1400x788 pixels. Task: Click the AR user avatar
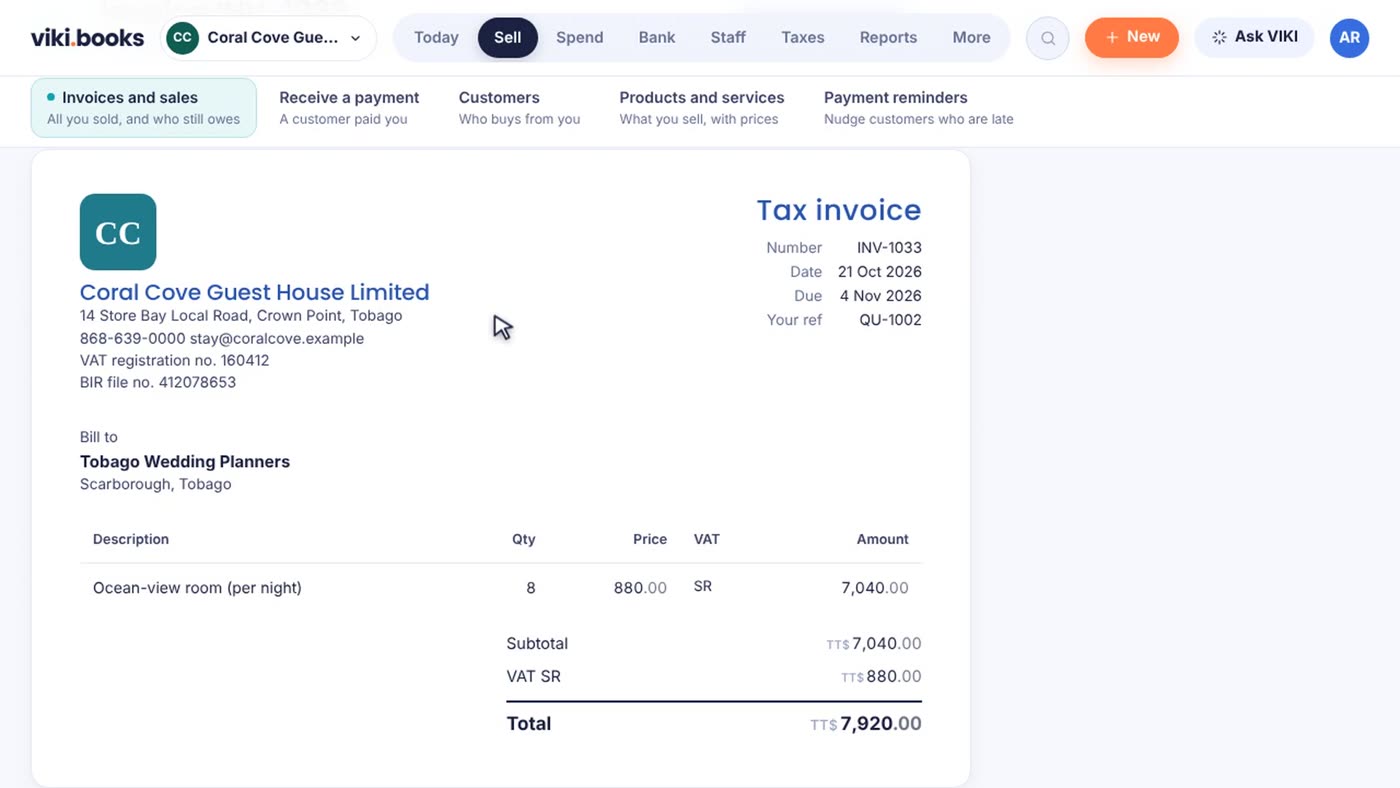1349,38
